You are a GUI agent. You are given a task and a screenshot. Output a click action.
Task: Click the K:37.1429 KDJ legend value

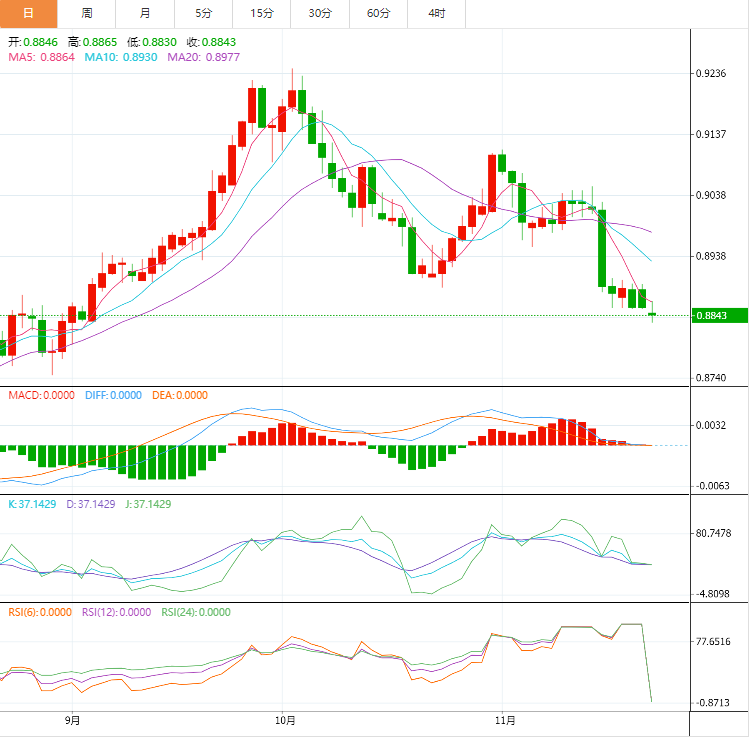(x=33, y=504)
